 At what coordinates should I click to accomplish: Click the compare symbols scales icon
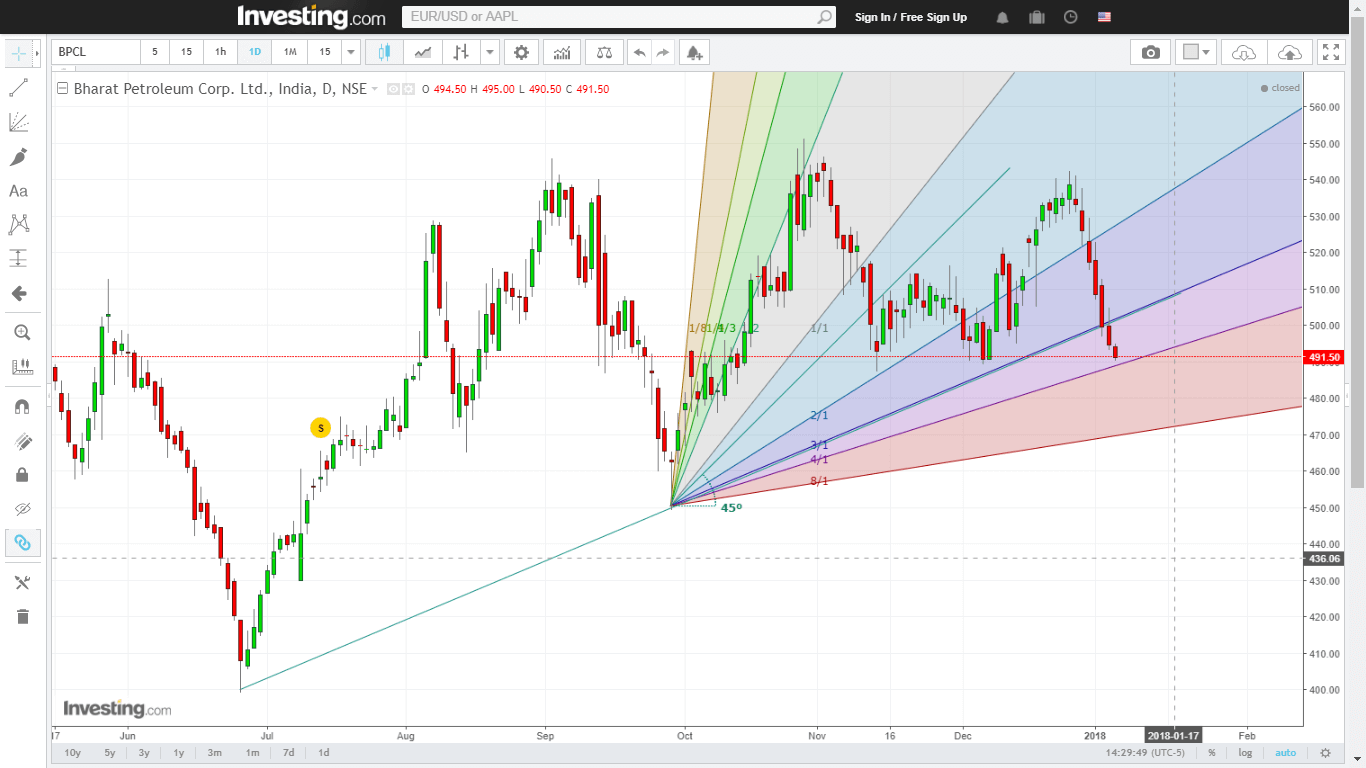[x=604, y=52]
